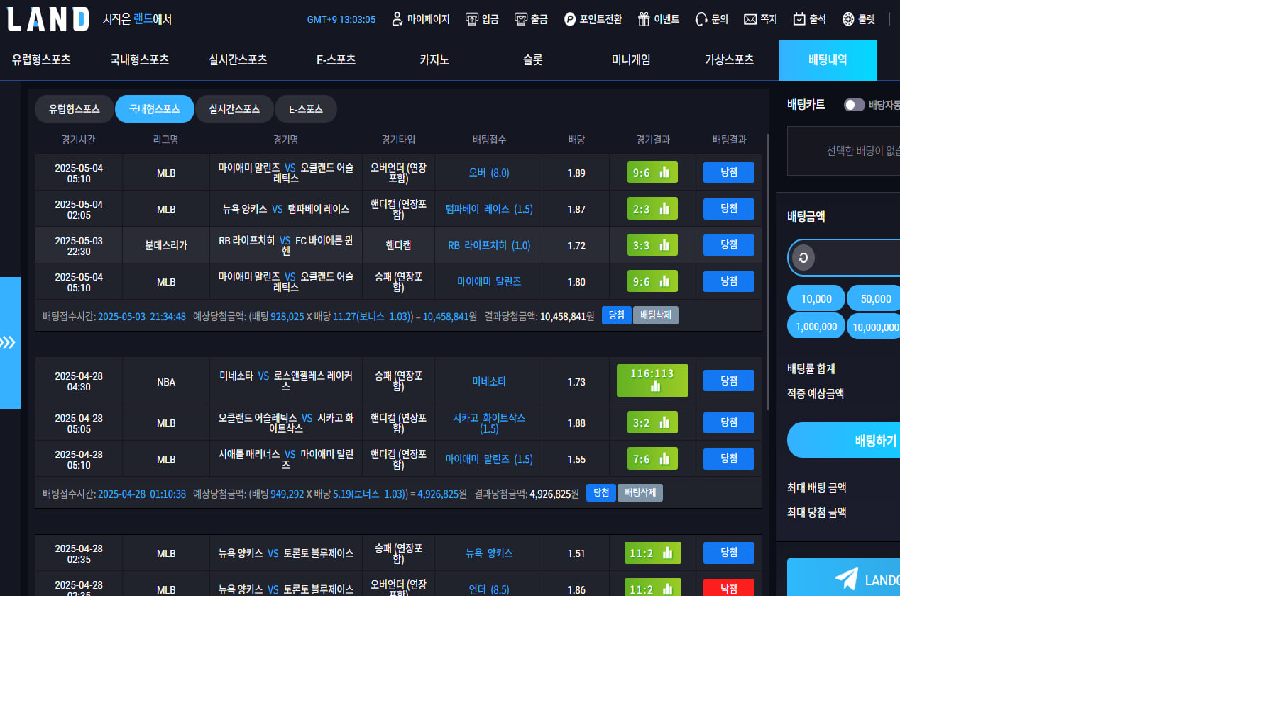Open the 룰렛 roulette wheel icon
This screenshot has height=722, width=1268.
pyautogui.click(x=848, y=19)
